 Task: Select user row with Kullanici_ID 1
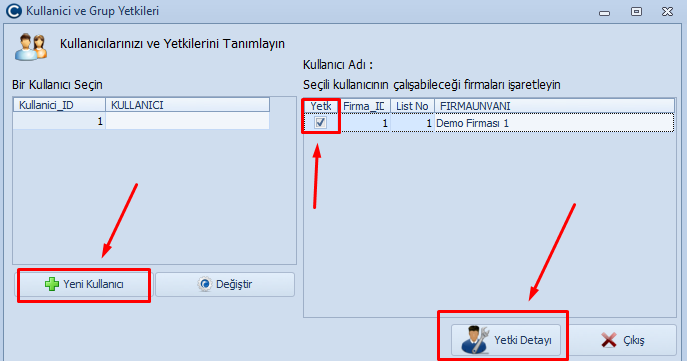tap(141, 121)
